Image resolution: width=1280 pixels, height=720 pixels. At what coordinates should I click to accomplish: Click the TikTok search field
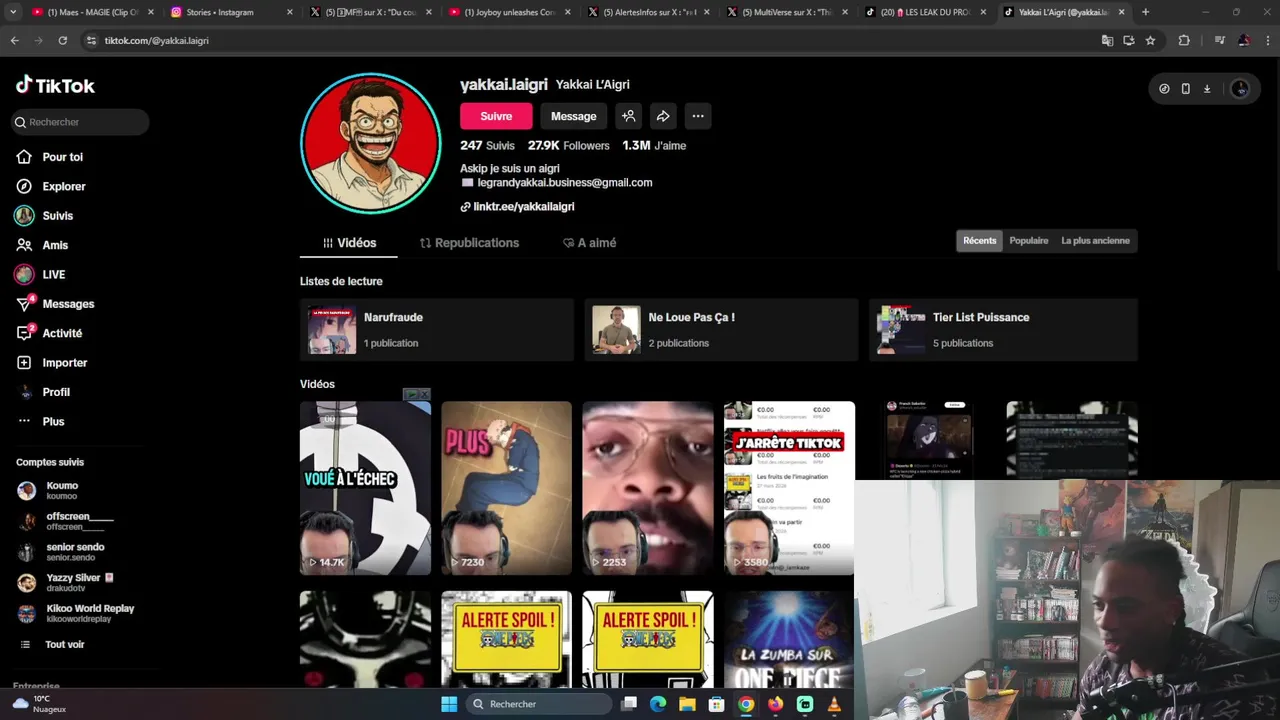coord(81,122)
